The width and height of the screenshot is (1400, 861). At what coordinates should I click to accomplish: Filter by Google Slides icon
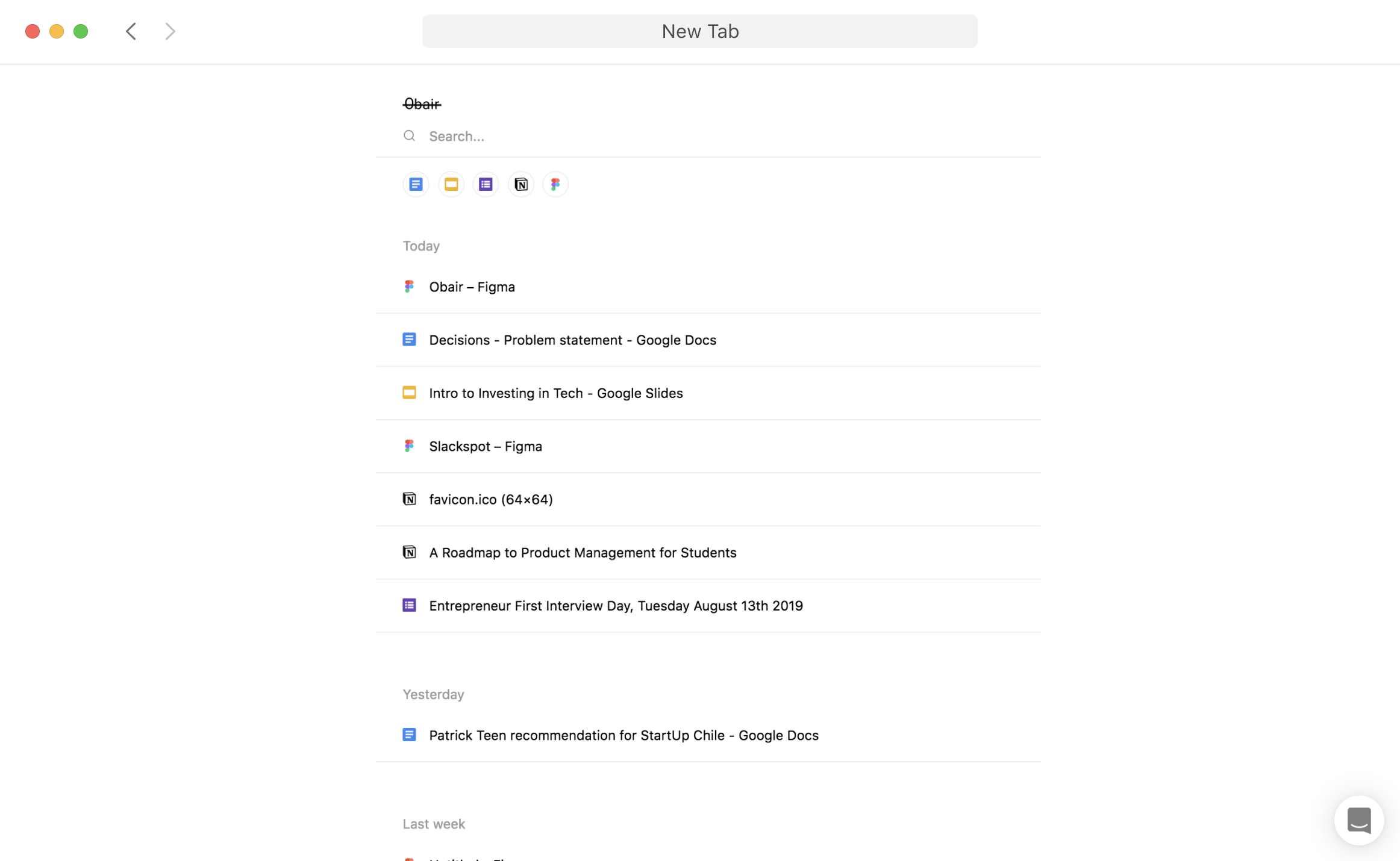[x=451, y=184]
